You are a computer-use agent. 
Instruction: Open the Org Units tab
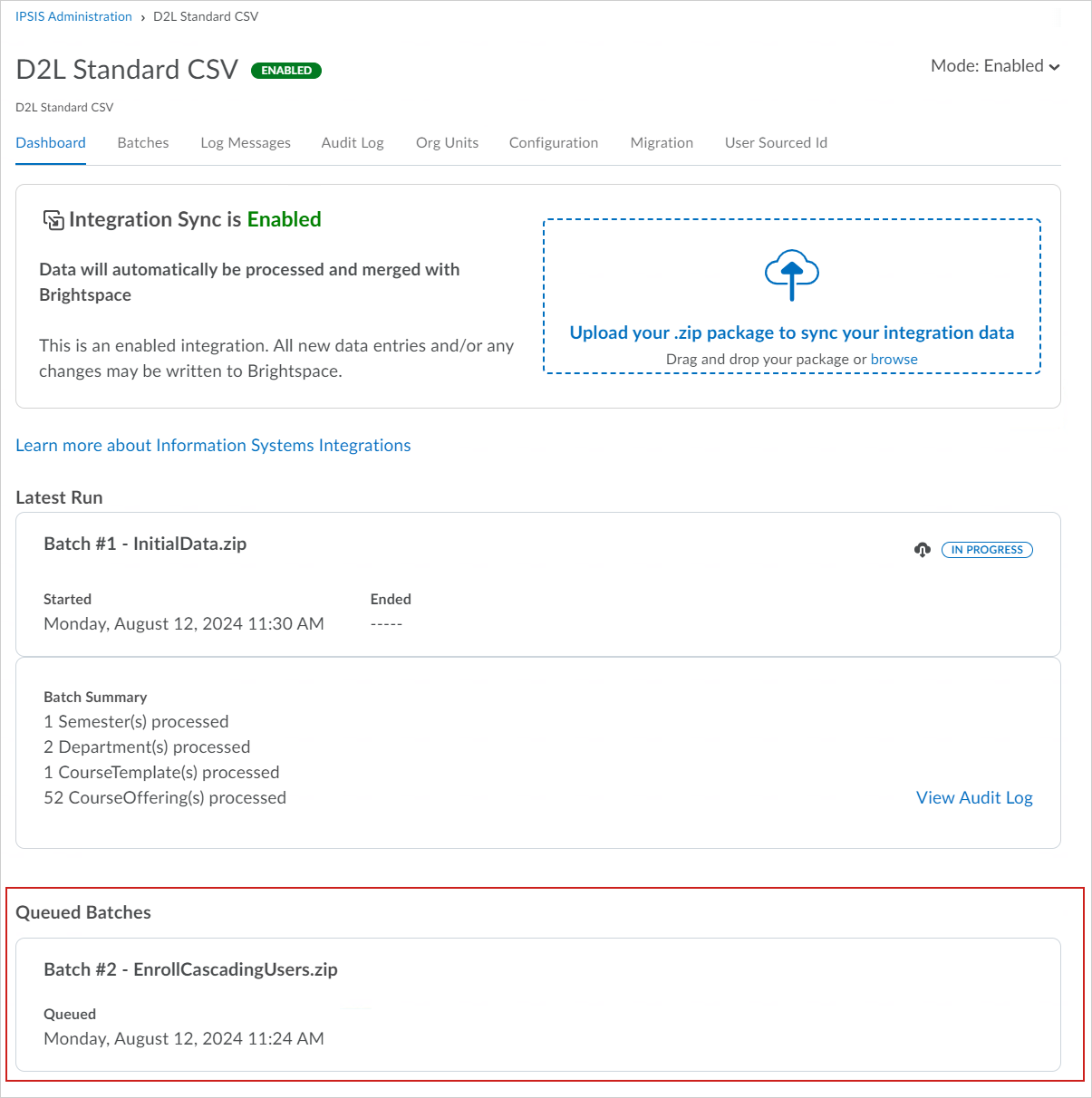[447, 143]
